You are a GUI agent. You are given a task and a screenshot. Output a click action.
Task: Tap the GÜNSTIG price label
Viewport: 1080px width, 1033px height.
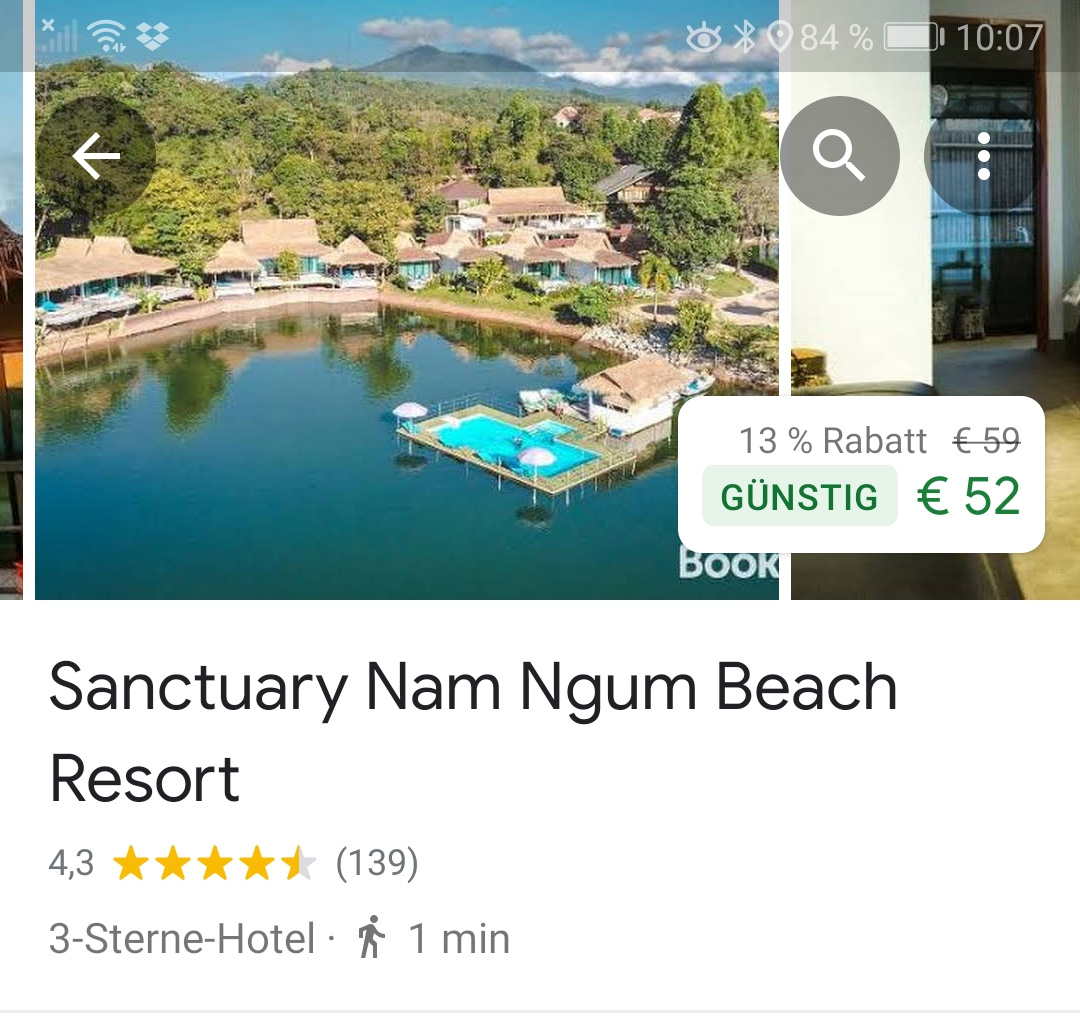pyautogui.click(x=800, y=497)
